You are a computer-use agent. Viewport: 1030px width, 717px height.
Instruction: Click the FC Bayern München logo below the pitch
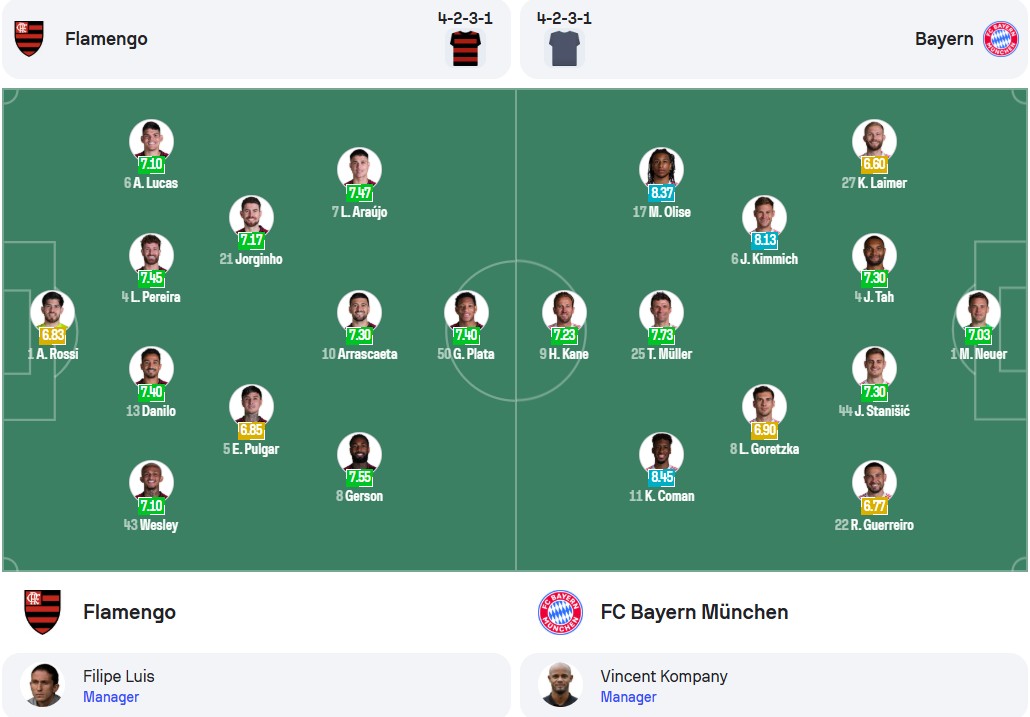coord(560,612)
